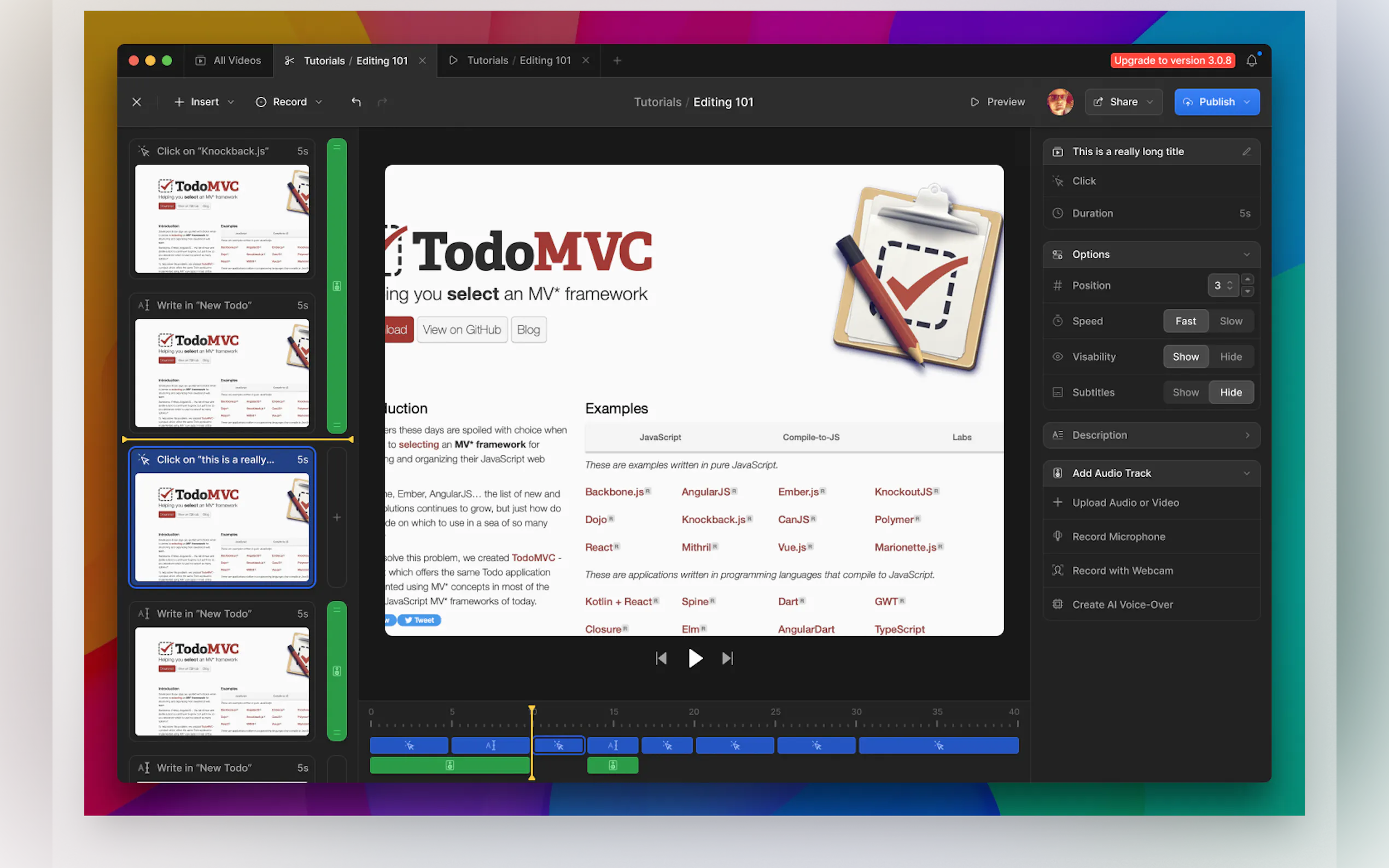The width and height of the screenshot is (1389, 868).
Task: Click the green audio clip in timeline
Action: 449,765
